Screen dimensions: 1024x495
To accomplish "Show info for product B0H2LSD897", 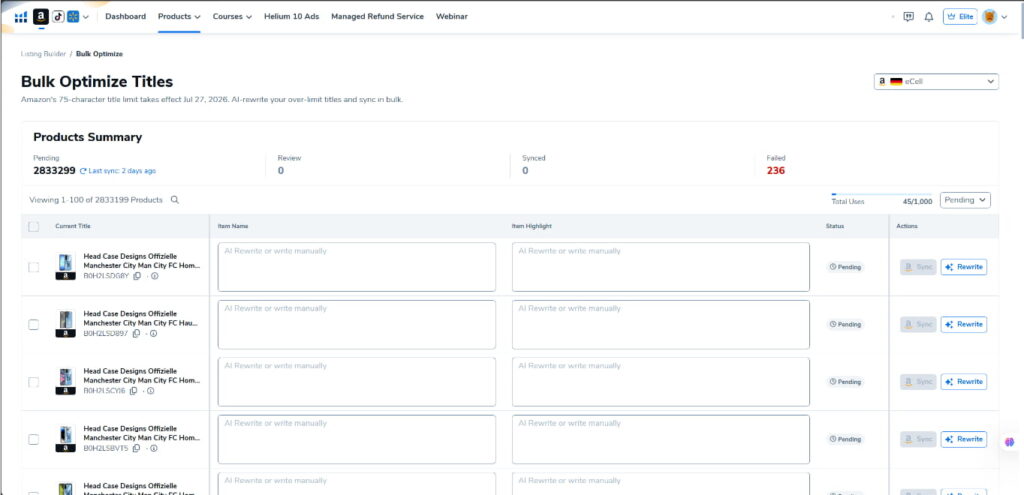I will (x=153, y=334).
